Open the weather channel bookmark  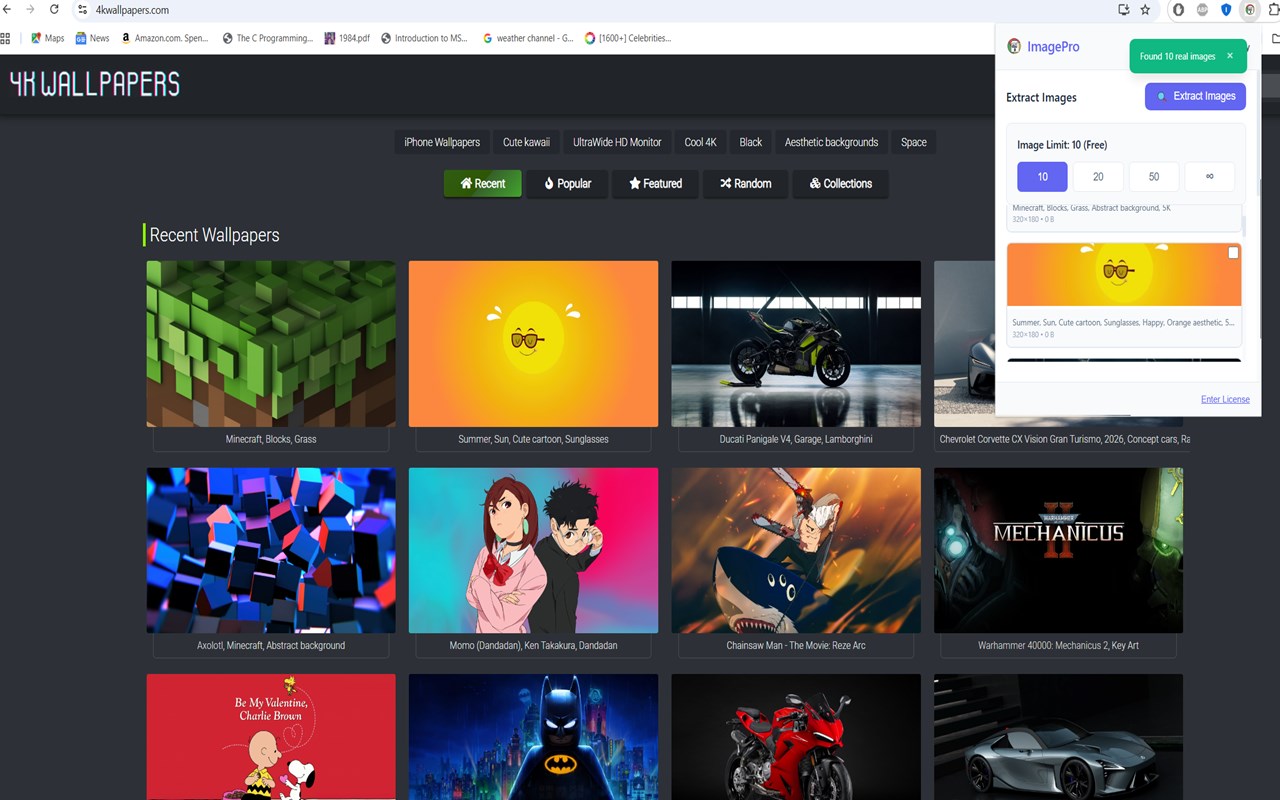(528, 38)
